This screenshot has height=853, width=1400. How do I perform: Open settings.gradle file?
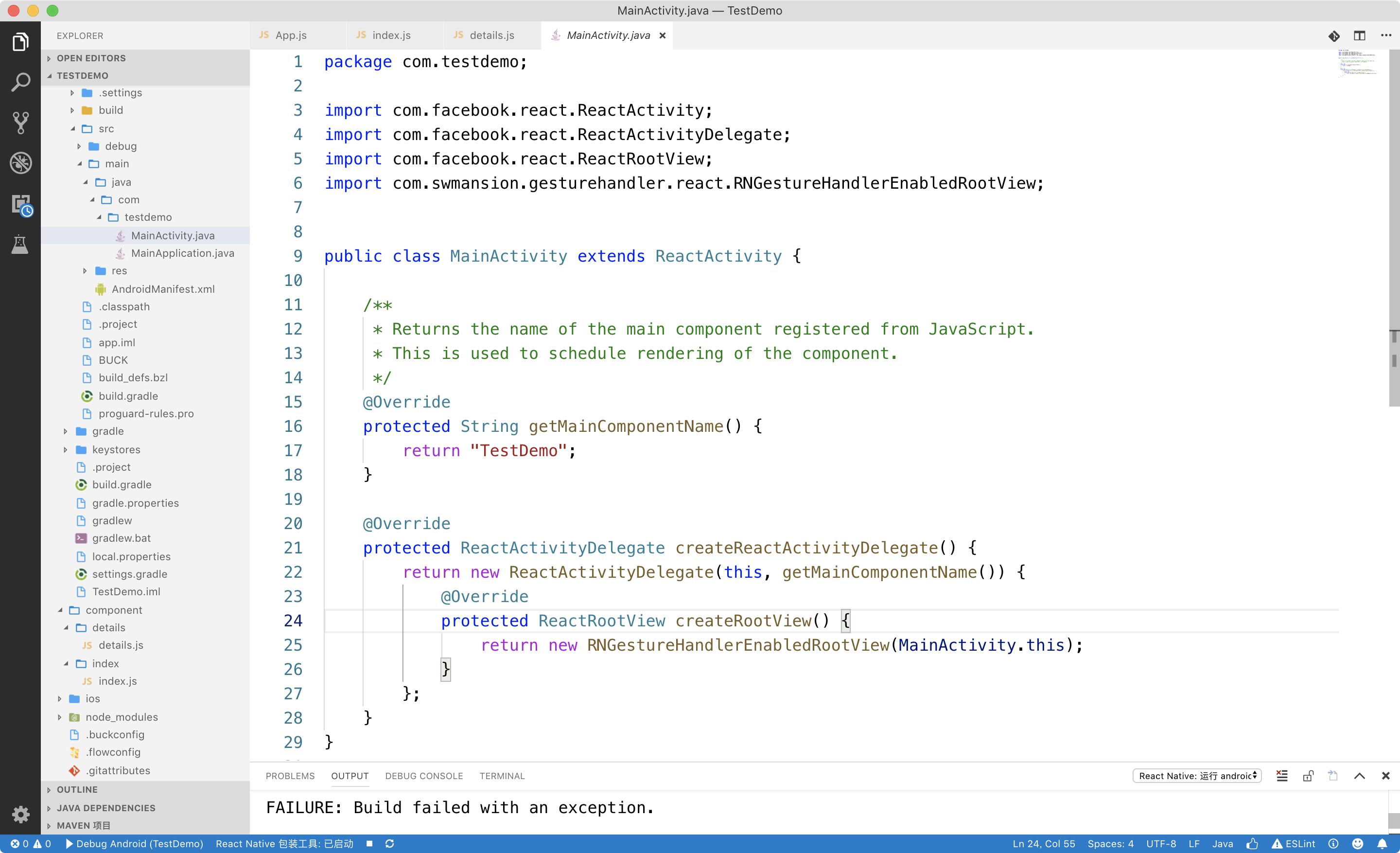tap(145, 574)
